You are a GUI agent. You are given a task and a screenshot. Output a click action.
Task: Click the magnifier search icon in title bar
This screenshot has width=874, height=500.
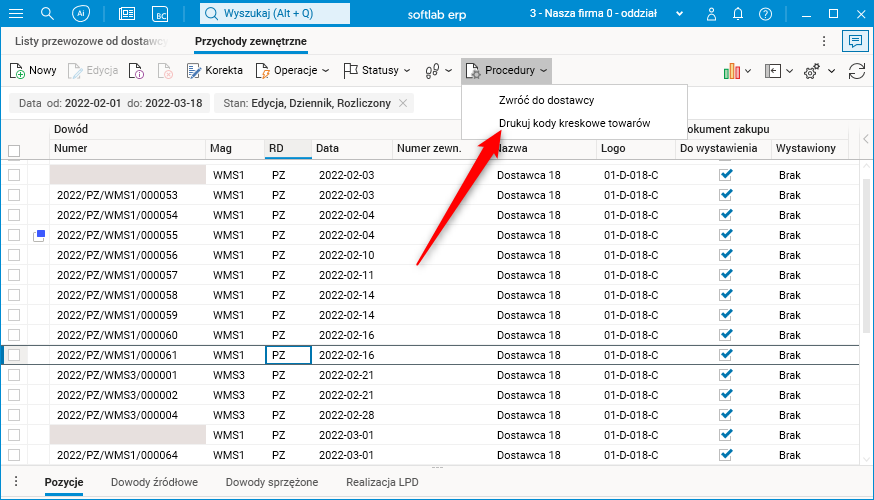click(47, 14)
